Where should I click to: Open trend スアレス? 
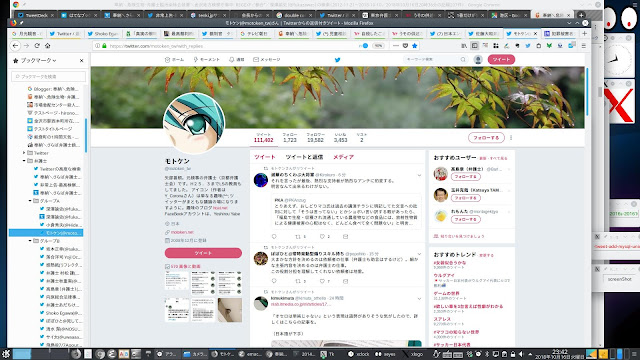coord(442,319)
